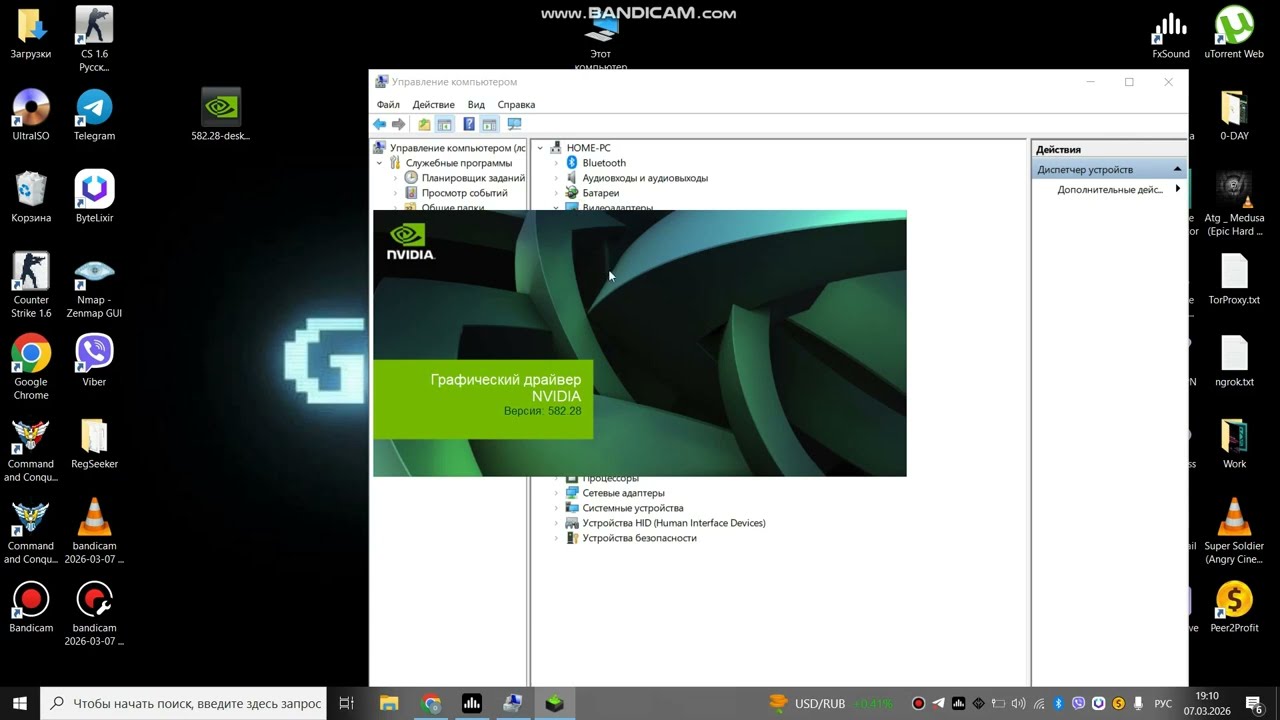Open the Peer2Profit desktop shortcut

pyautogui.click(x=1234, y=607)
